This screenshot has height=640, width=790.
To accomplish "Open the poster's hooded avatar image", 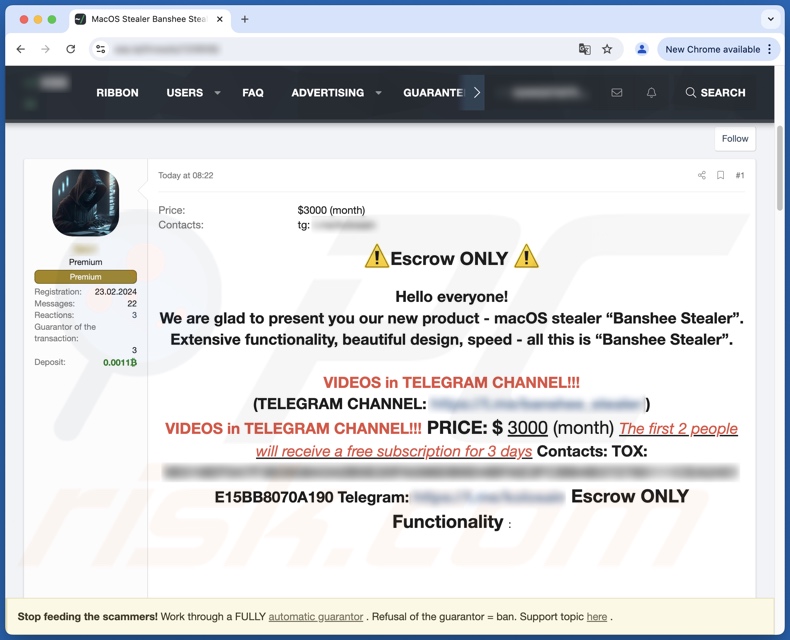I will 86,203.
